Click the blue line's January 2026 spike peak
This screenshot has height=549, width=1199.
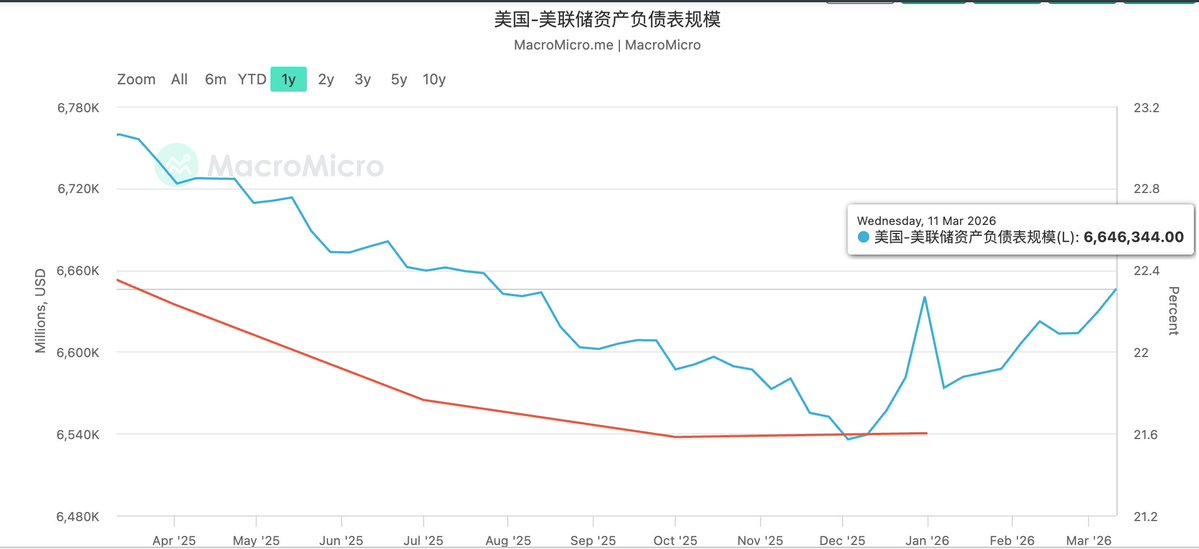924,297
